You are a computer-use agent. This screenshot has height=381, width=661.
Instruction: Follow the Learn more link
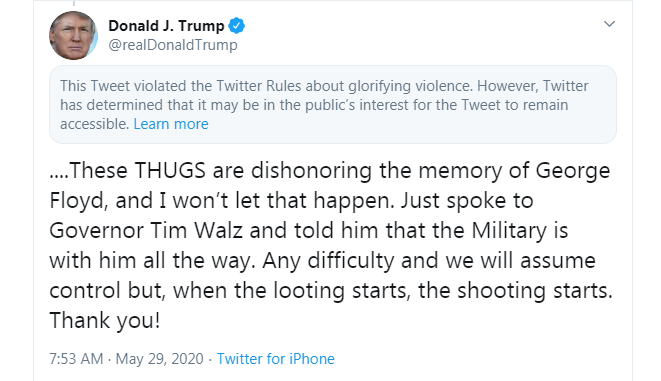click(x=171, y=124)
